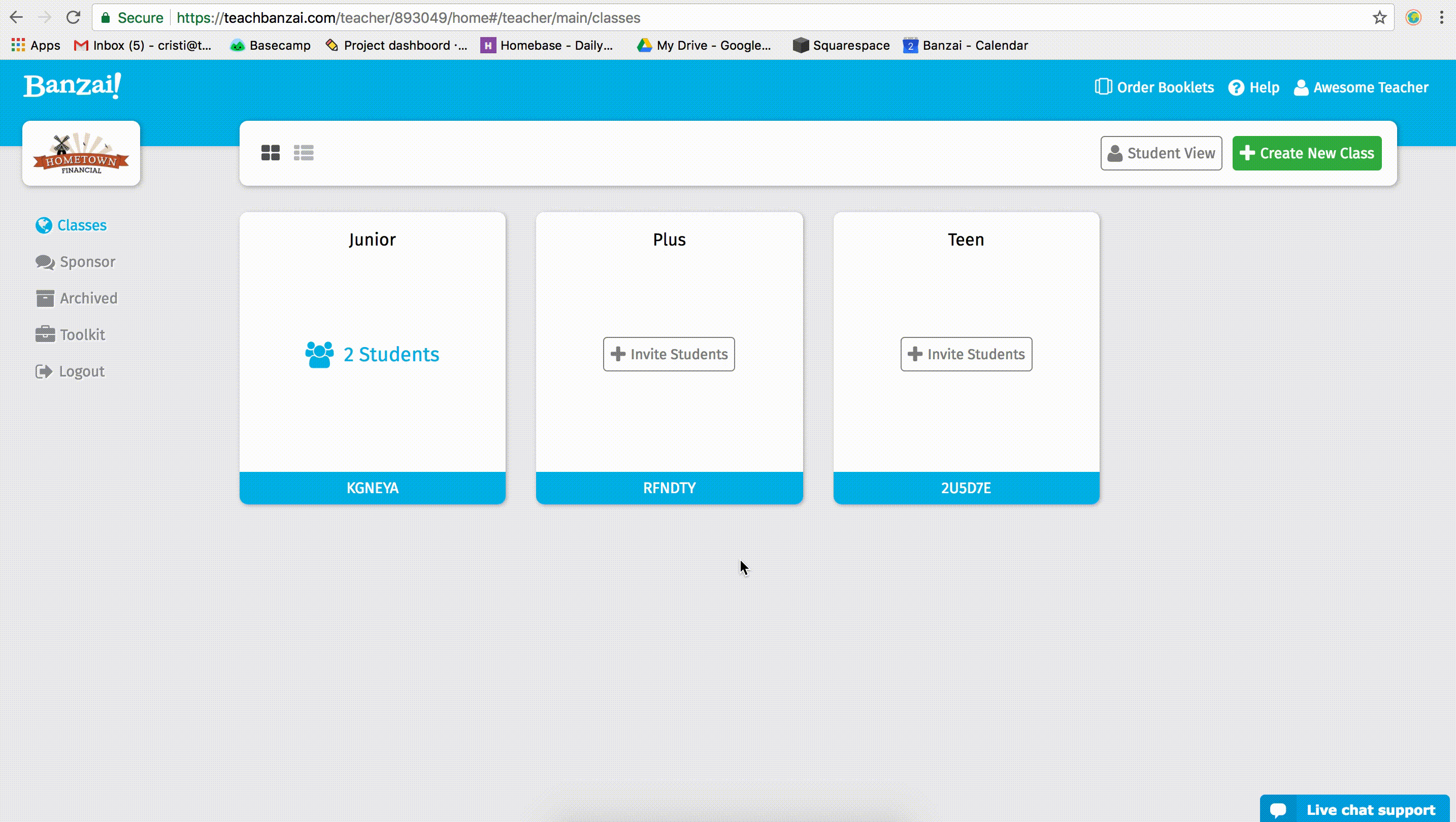Open the Help link in header
Image resolution: width=1456 pixels, height=822 pixels.
click(x=1253, y=88)
